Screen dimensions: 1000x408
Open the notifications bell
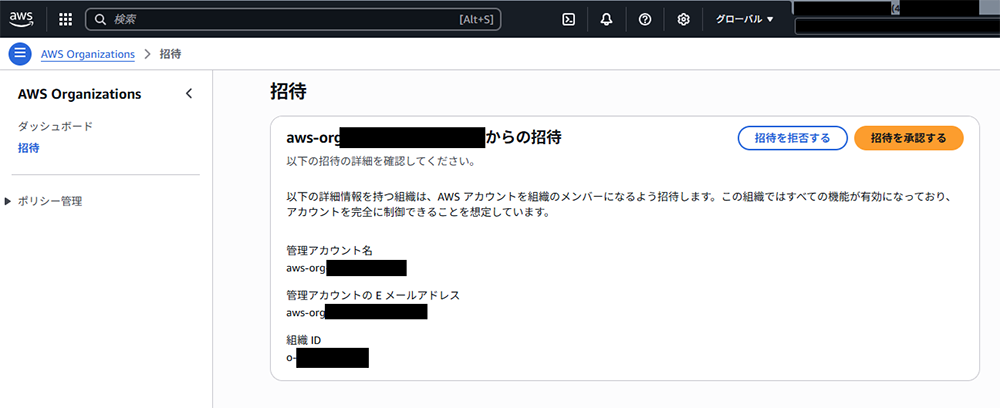(x=607, y=19)
